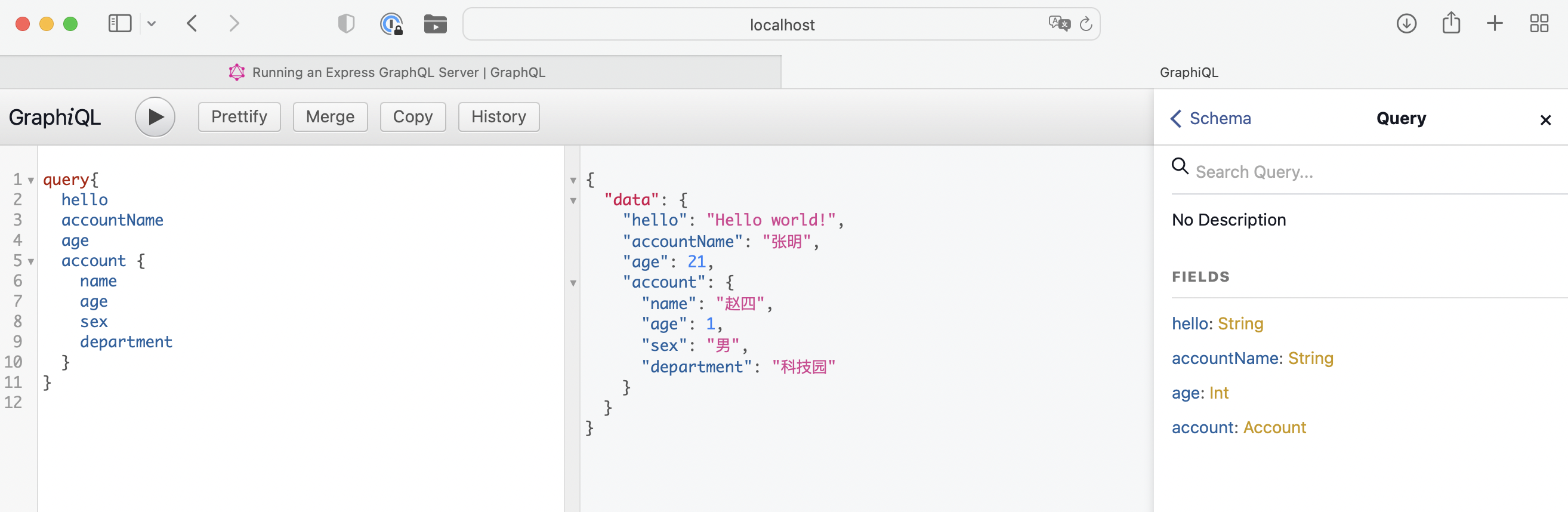This screenshot has height=512, width=1568.
Task: Click the video folder extension icon
Action: click(x=435, y=24)
